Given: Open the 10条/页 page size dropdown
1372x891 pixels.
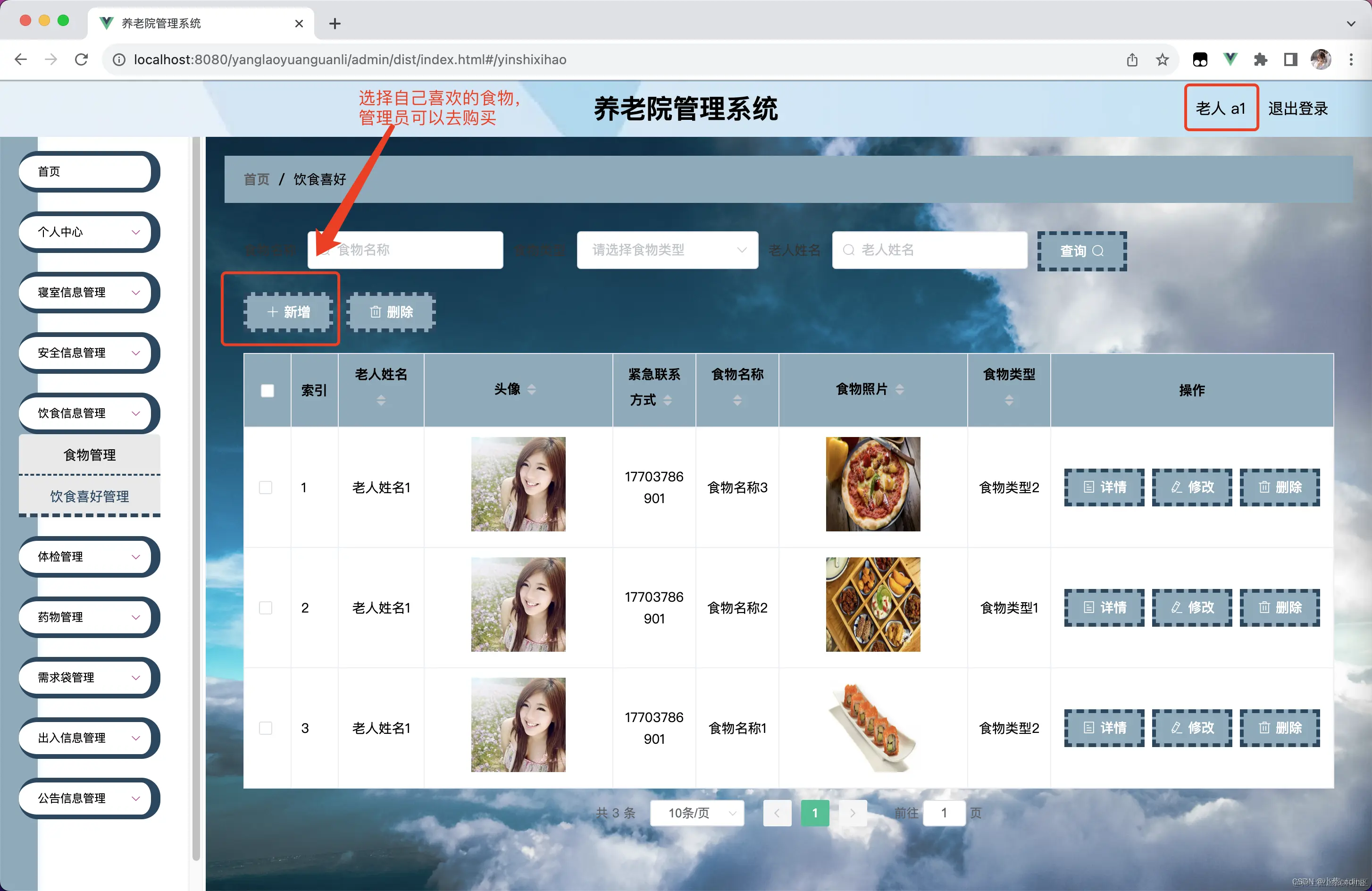Looking at the screenshot, I should click(696, 813).
